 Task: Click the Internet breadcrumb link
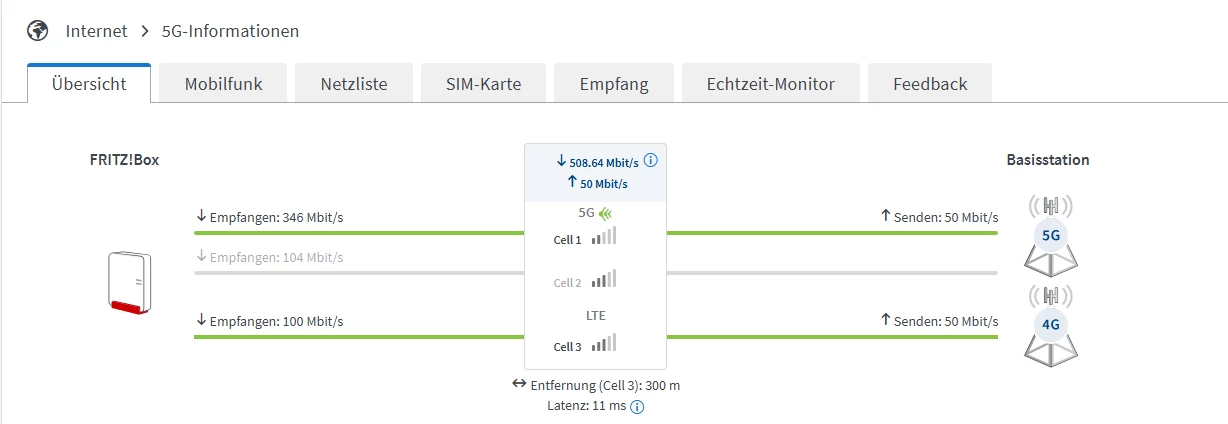[97, 31]
